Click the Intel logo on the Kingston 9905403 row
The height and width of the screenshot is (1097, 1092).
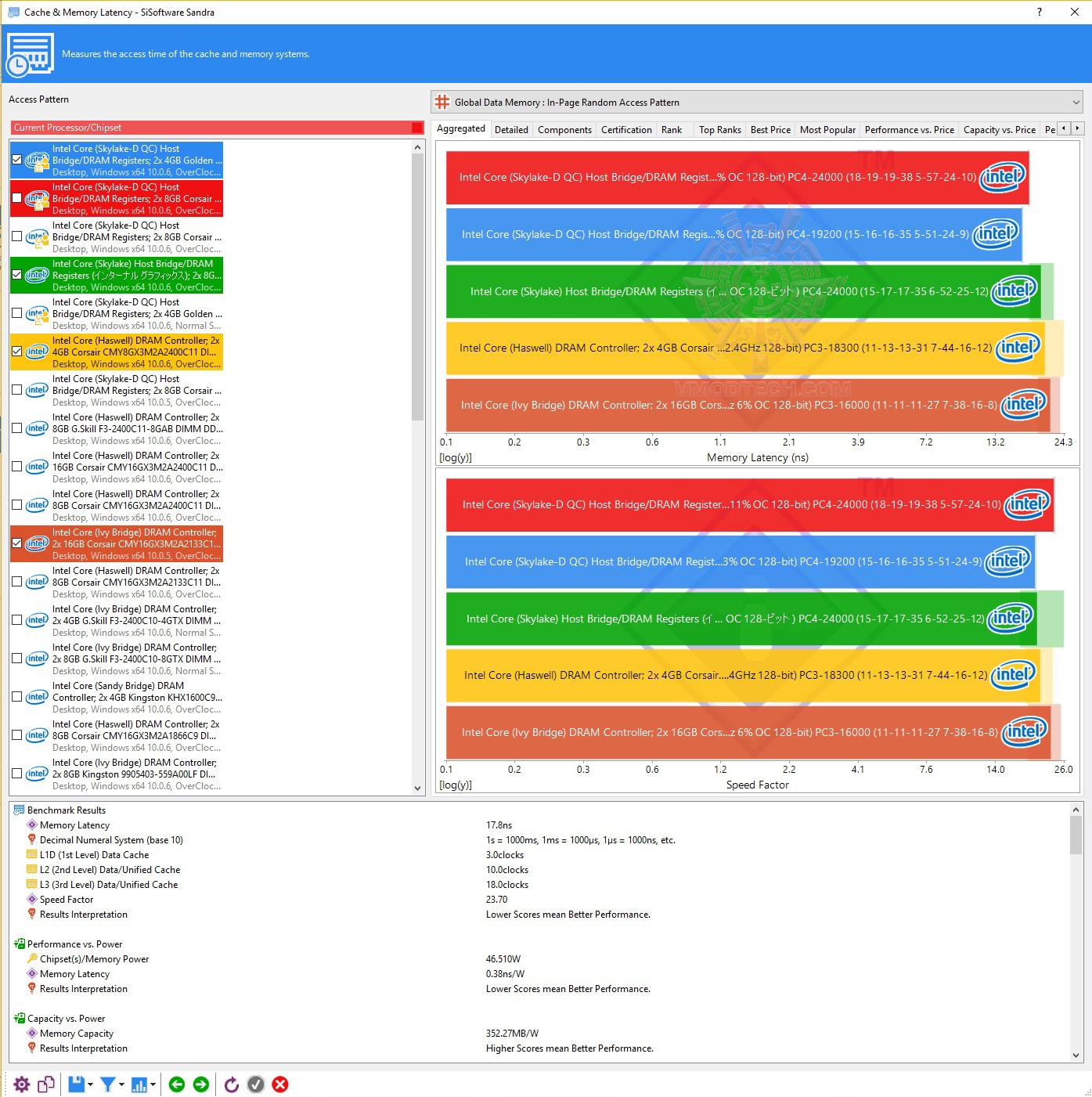pos(37,774)
